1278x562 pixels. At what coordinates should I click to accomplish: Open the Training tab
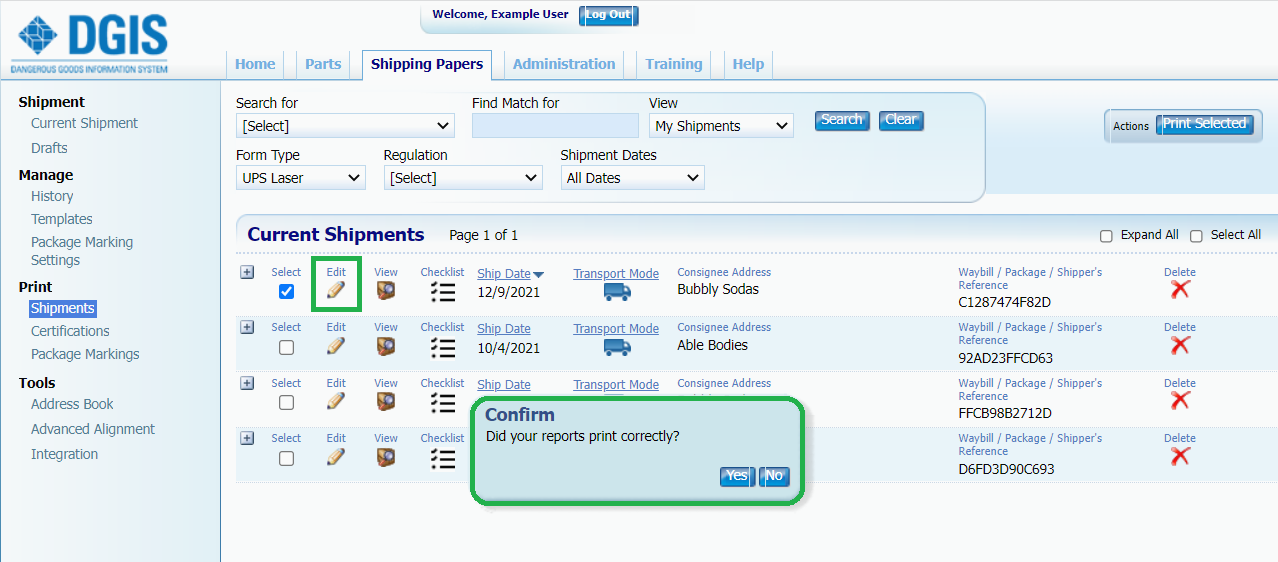point(674,64)
